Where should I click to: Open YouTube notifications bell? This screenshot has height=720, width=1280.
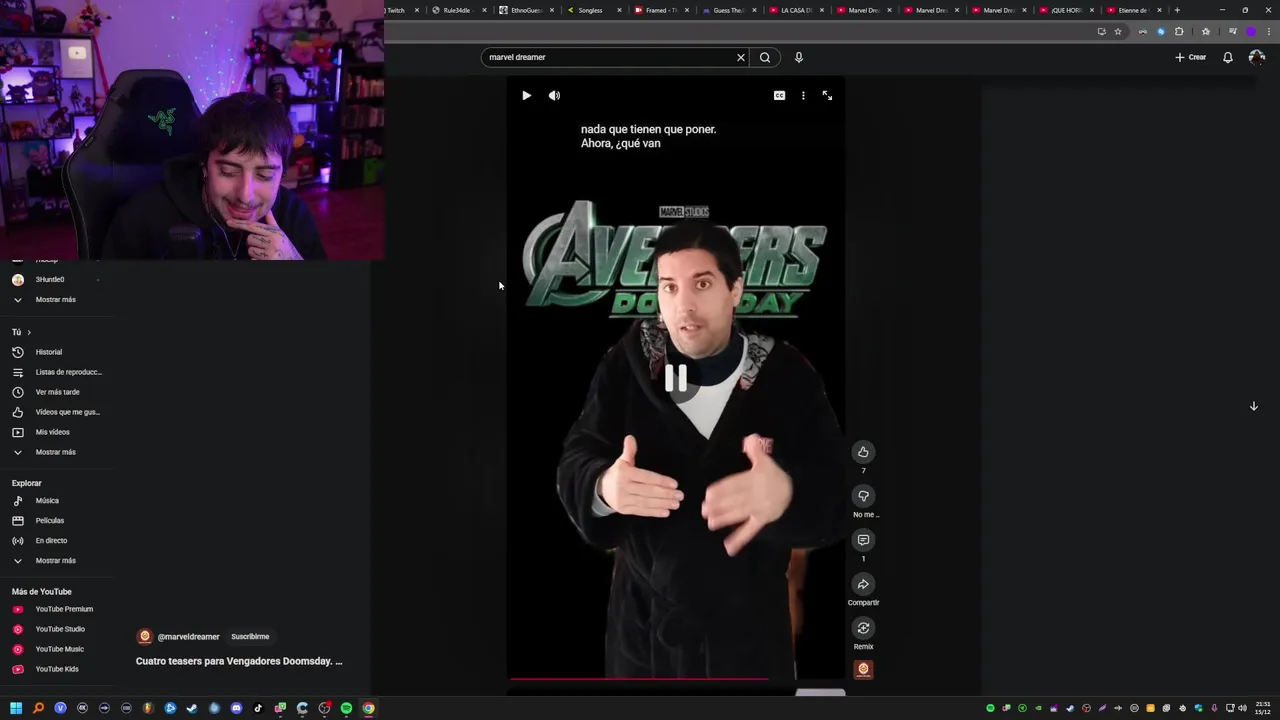1228,57
